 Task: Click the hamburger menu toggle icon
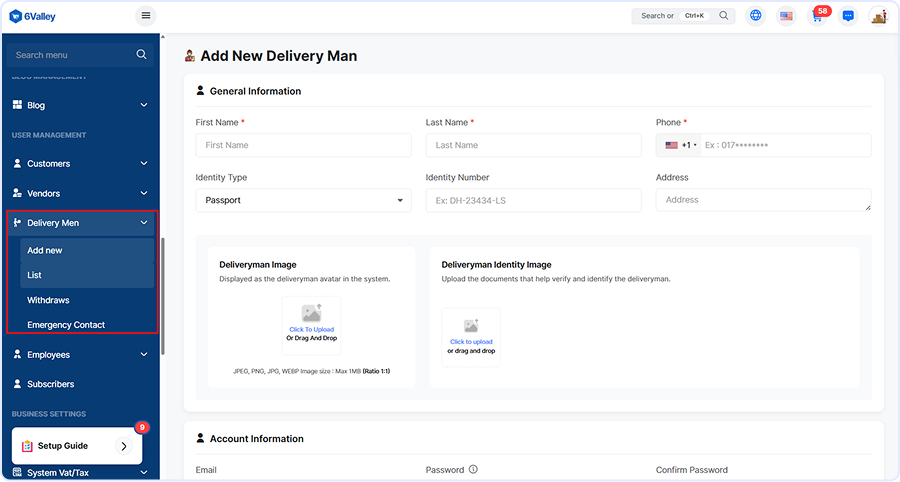tap(146, 16)
